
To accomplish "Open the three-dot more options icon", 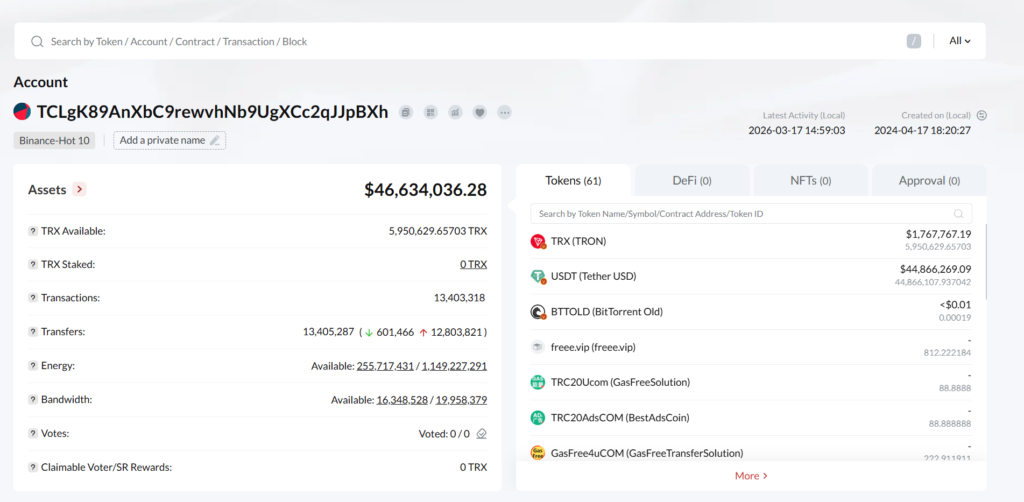I will (x=504, y=112).
